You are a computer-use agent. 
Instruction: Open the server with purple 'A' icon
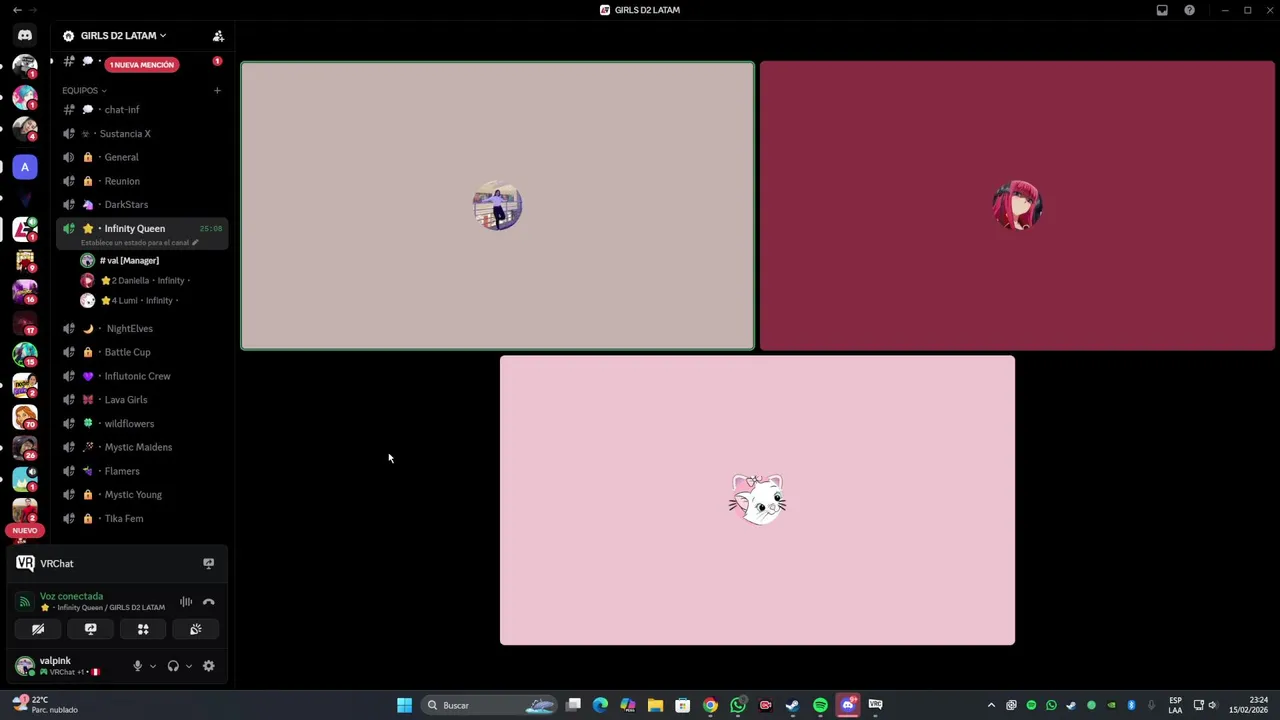(25, 167)
